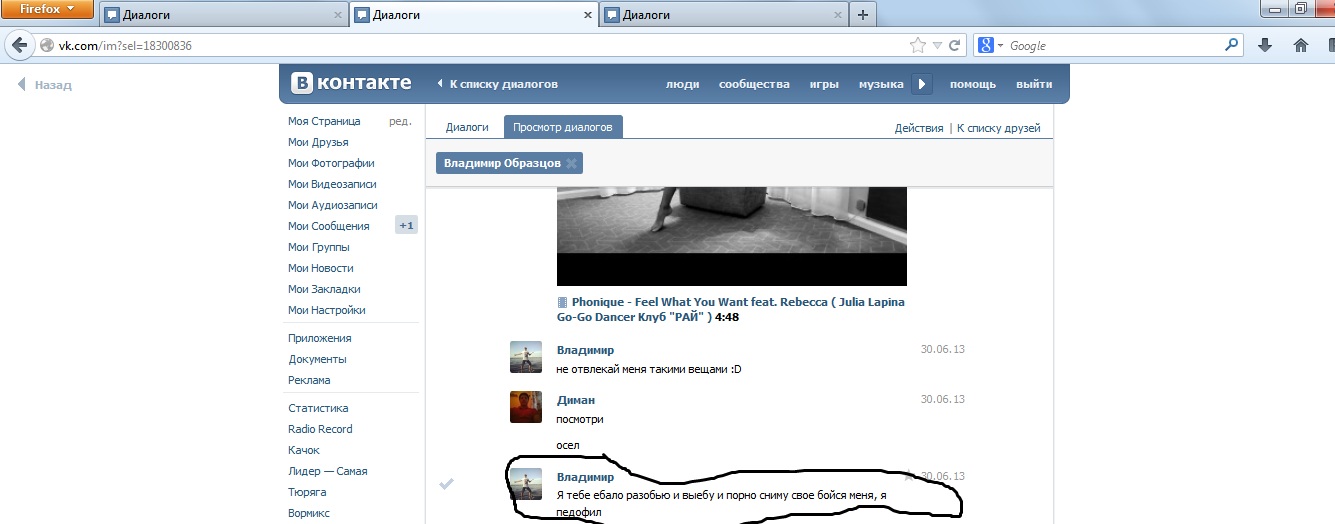Open игры in the top menu
Viewport: 1335px width, 524px height.
point(824,84)
